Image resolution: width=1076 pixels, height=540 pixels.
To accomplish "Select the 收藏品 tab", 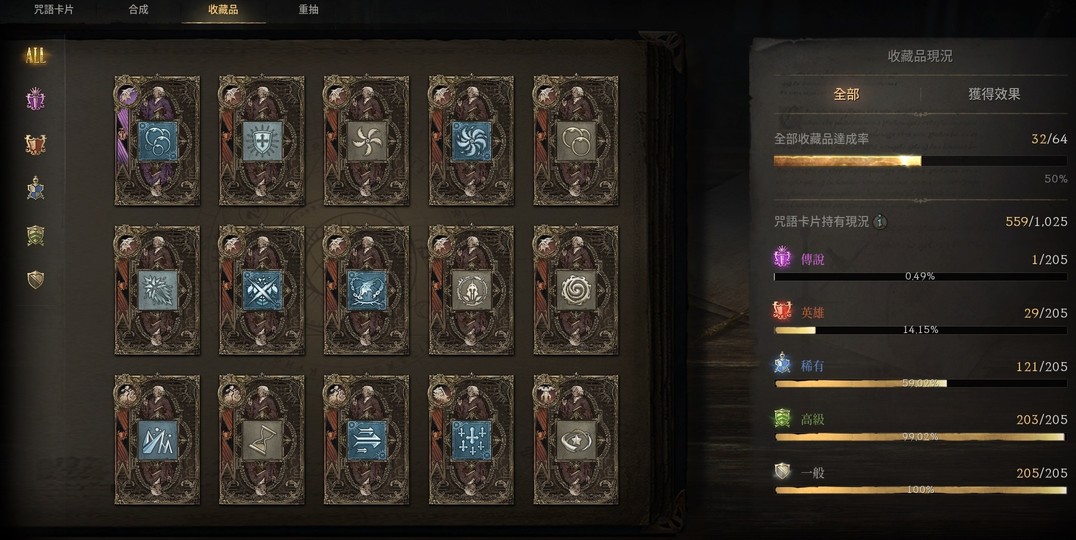I will coord(223,10).
